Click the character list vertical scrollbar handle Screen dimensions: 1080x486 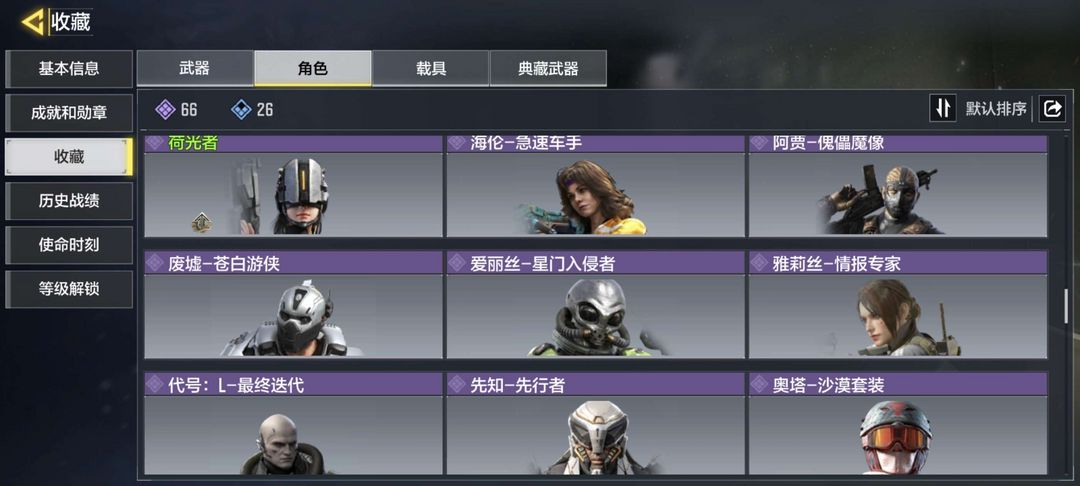[x=1066, y=307]
